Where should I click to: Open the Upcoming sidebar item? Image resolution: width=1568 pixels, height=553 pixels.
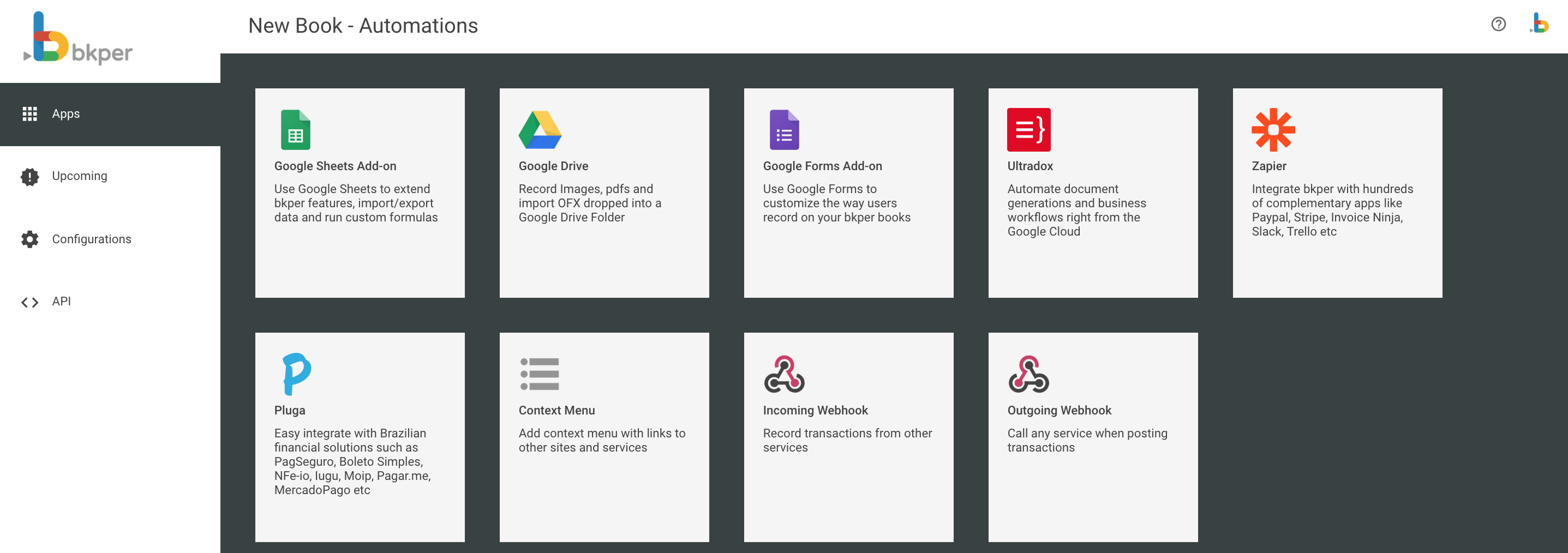point(79,176)
